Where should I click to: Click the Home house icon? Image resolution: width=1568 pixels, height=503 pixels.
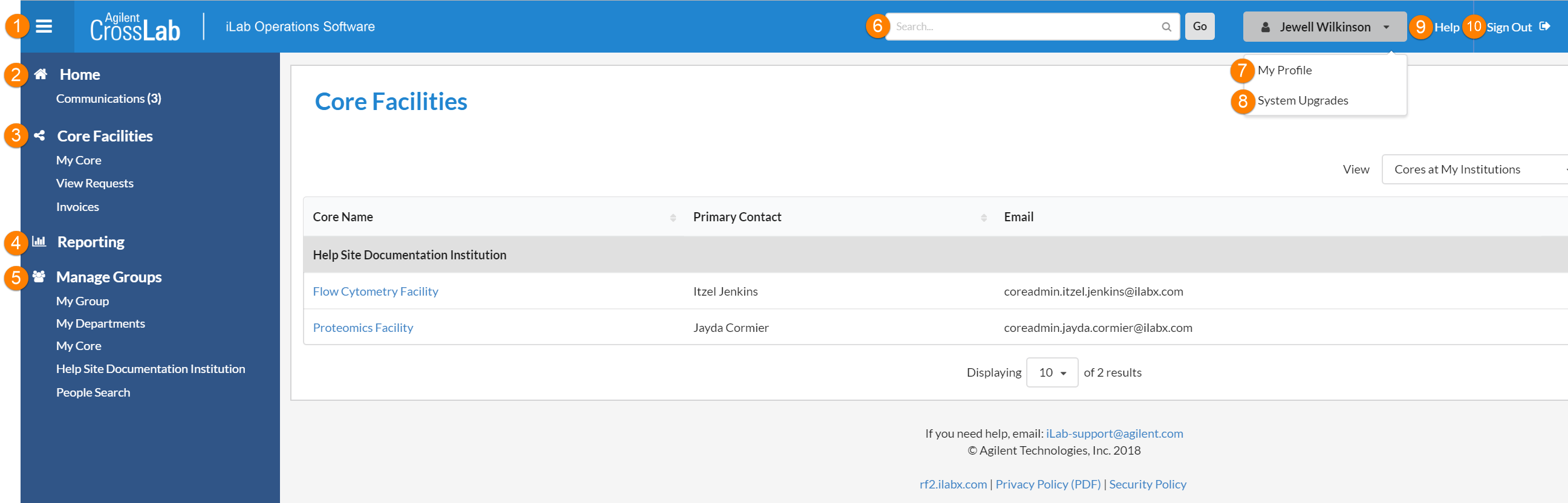(41, 74)
